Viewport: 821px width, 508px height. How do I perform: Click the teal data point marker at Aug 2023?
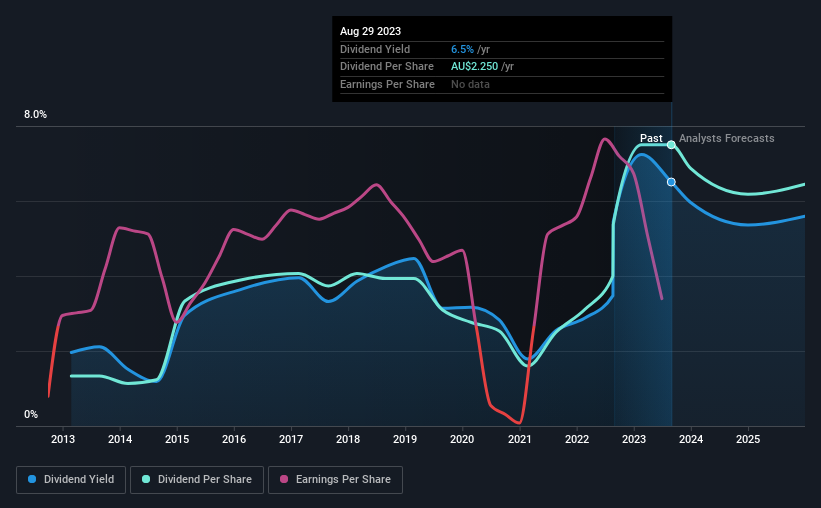[671, 145]
